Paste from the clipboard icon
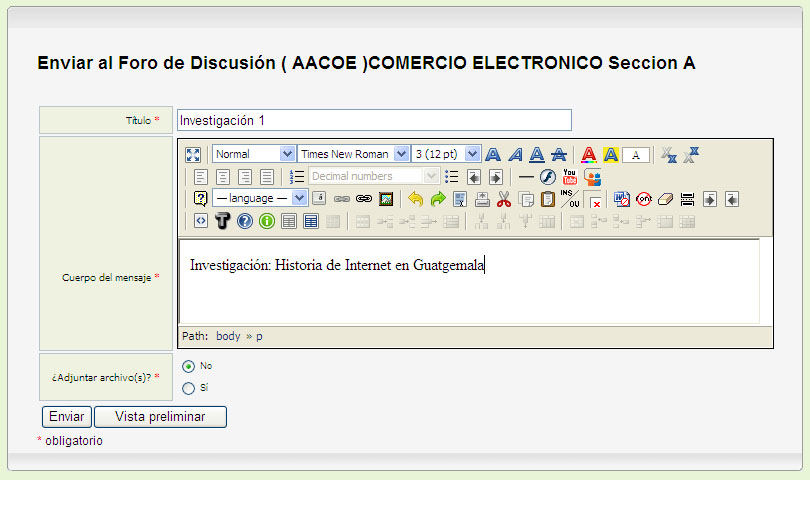This screenshot has width=810, height=514. tap(548, 199)
